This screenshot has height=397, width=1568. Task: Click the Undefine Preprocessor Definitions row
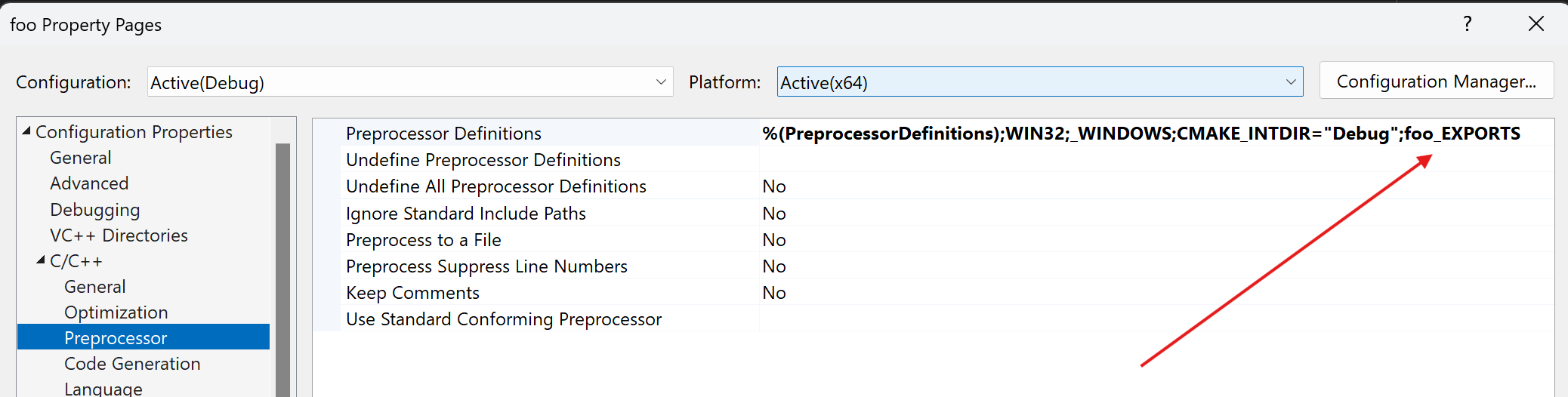point(483,160)
